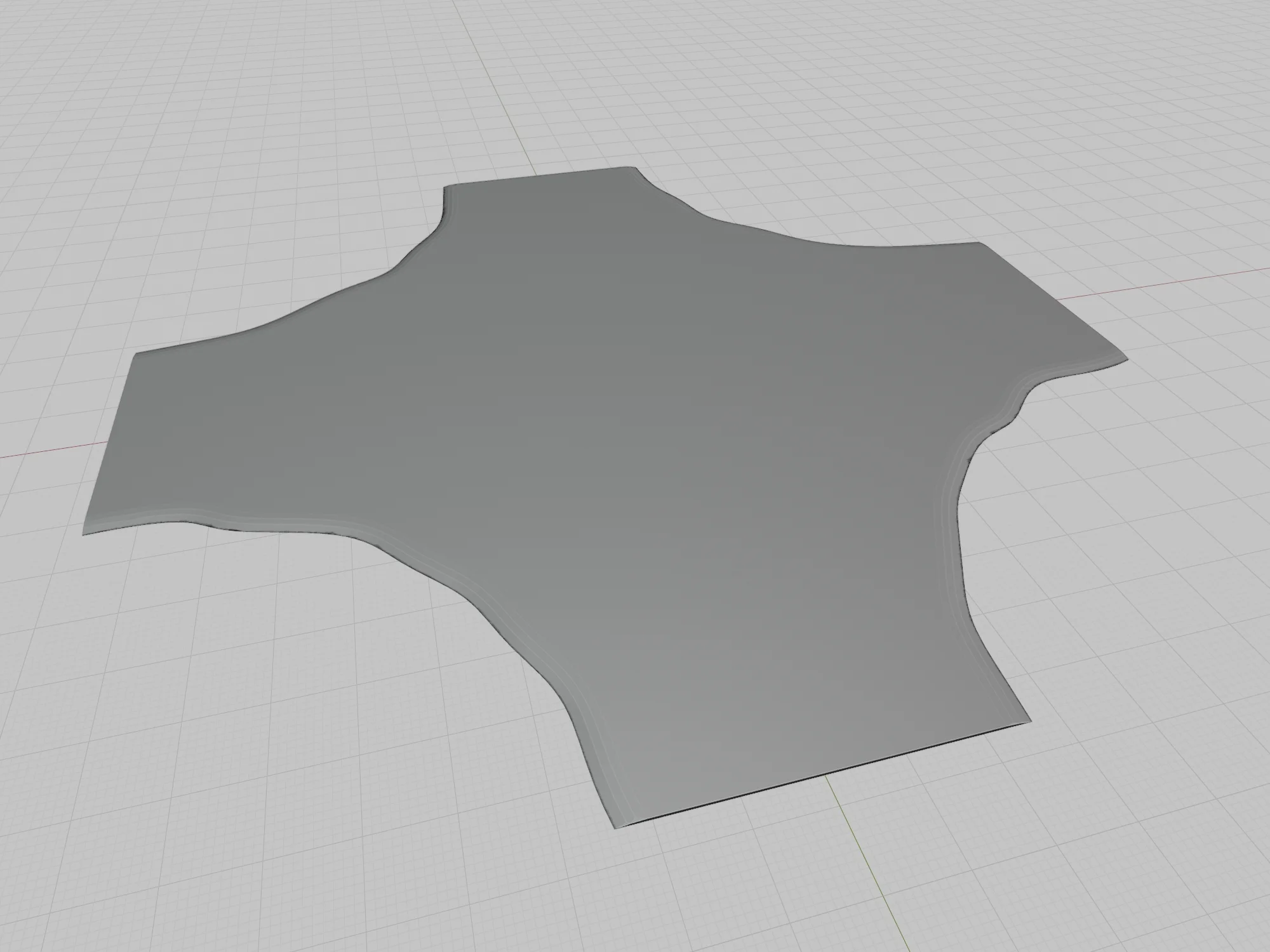The image size is (1270, 952).
Task: Click the far-left corner of the mesh
Action: coord(85,532)
